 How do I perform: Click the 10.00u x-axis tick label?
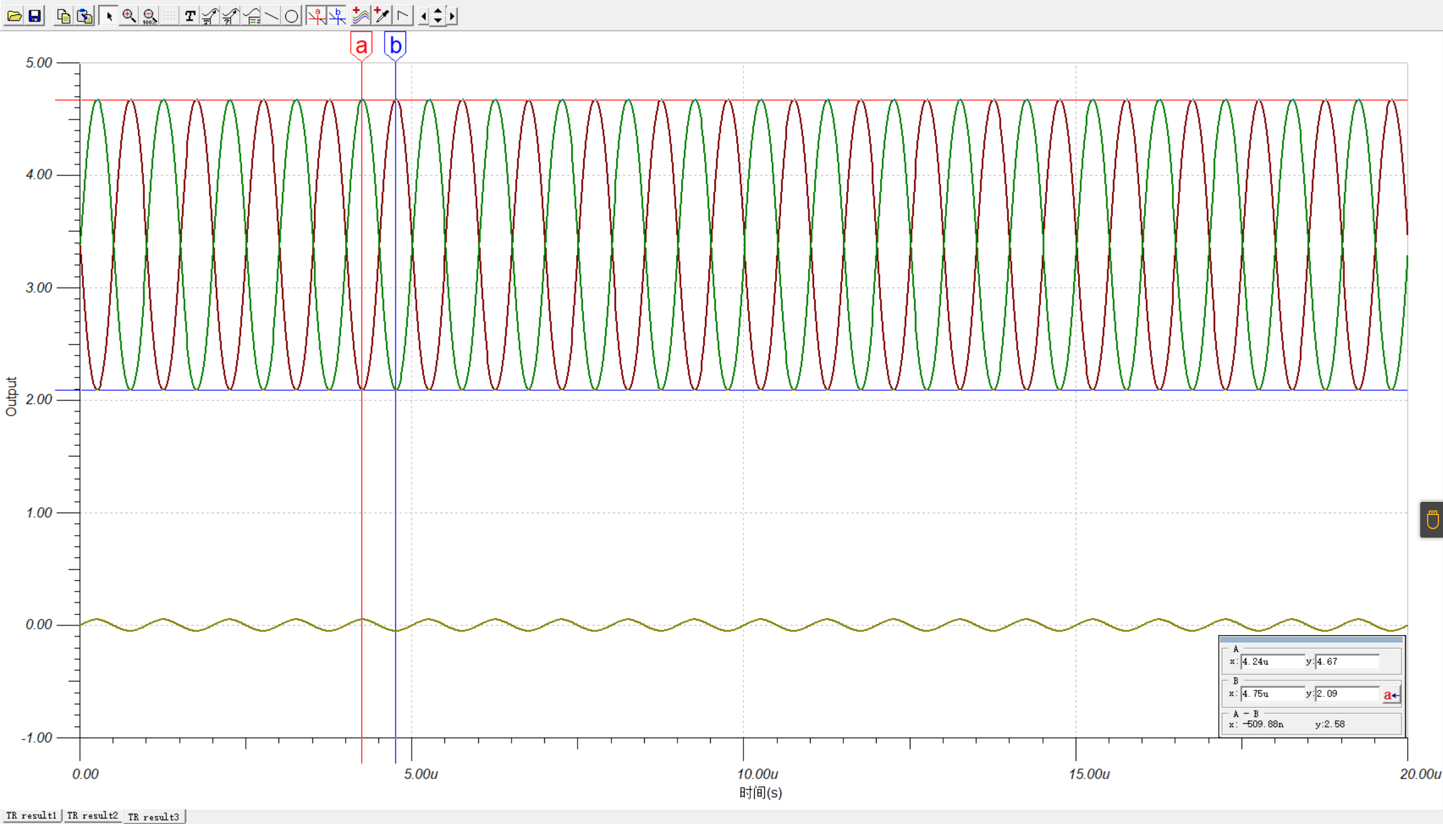[x=757, y=774]
